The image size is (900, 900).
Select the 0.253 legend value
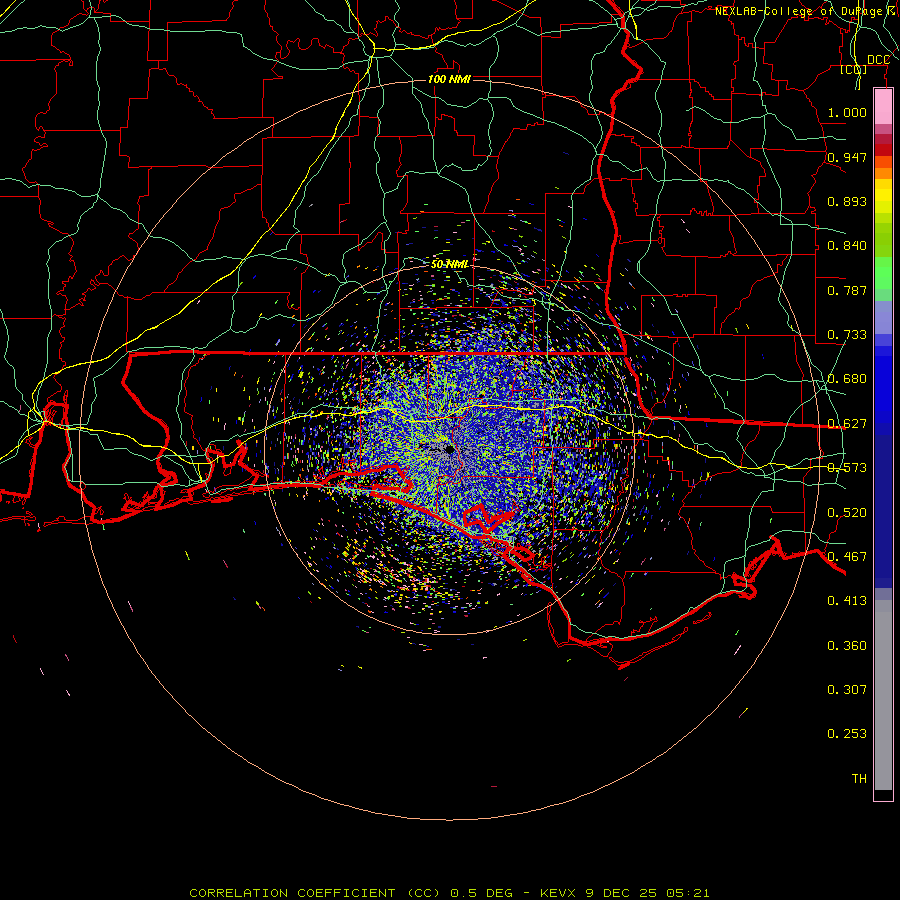847,734
